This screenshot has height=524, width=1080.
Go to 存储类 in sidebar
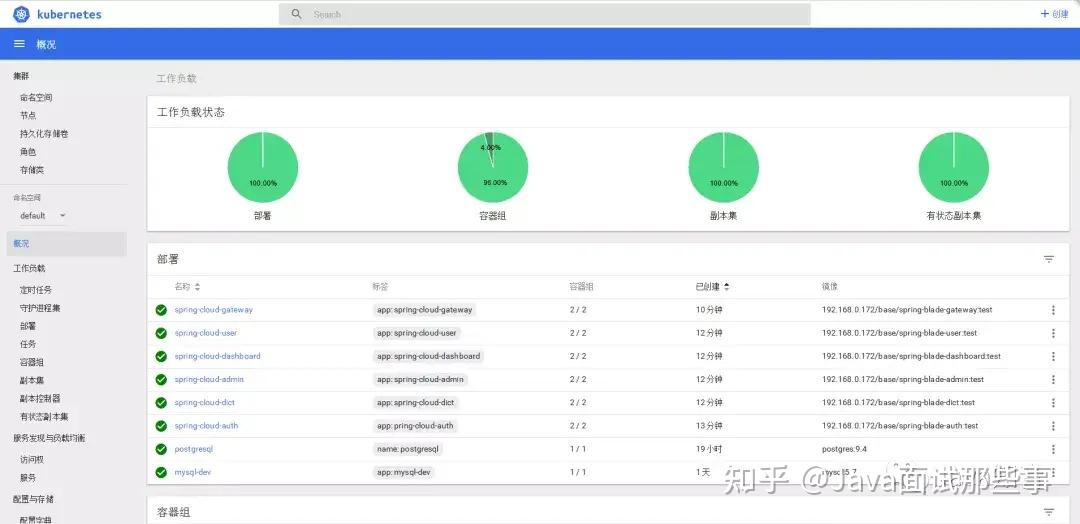[x=32, y=170]
